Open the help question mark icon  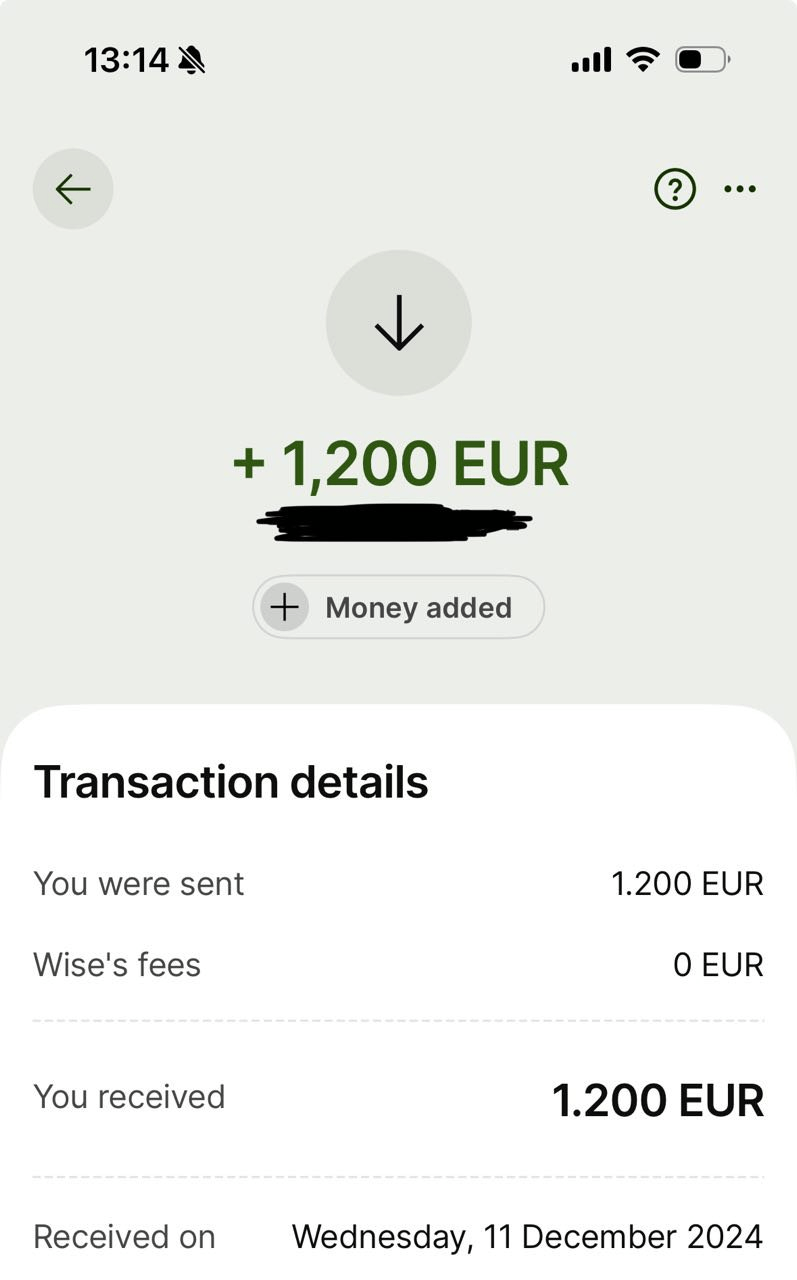tap(675, 189)
